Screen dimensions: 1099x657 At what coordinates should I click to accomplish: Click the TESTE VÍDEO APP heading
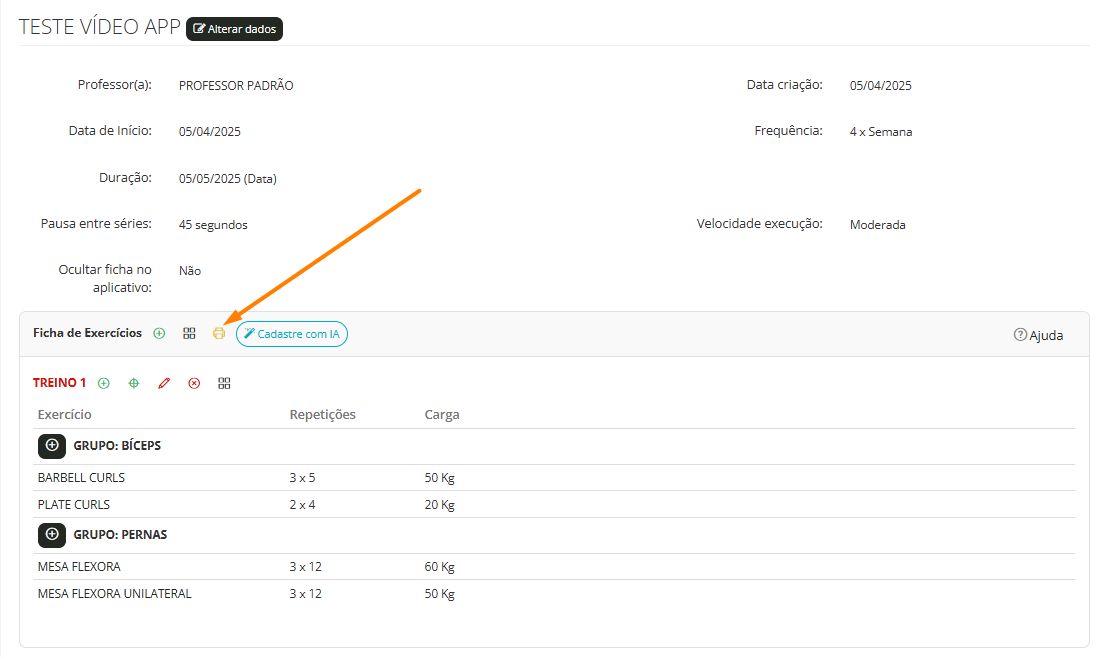(100, 27)
